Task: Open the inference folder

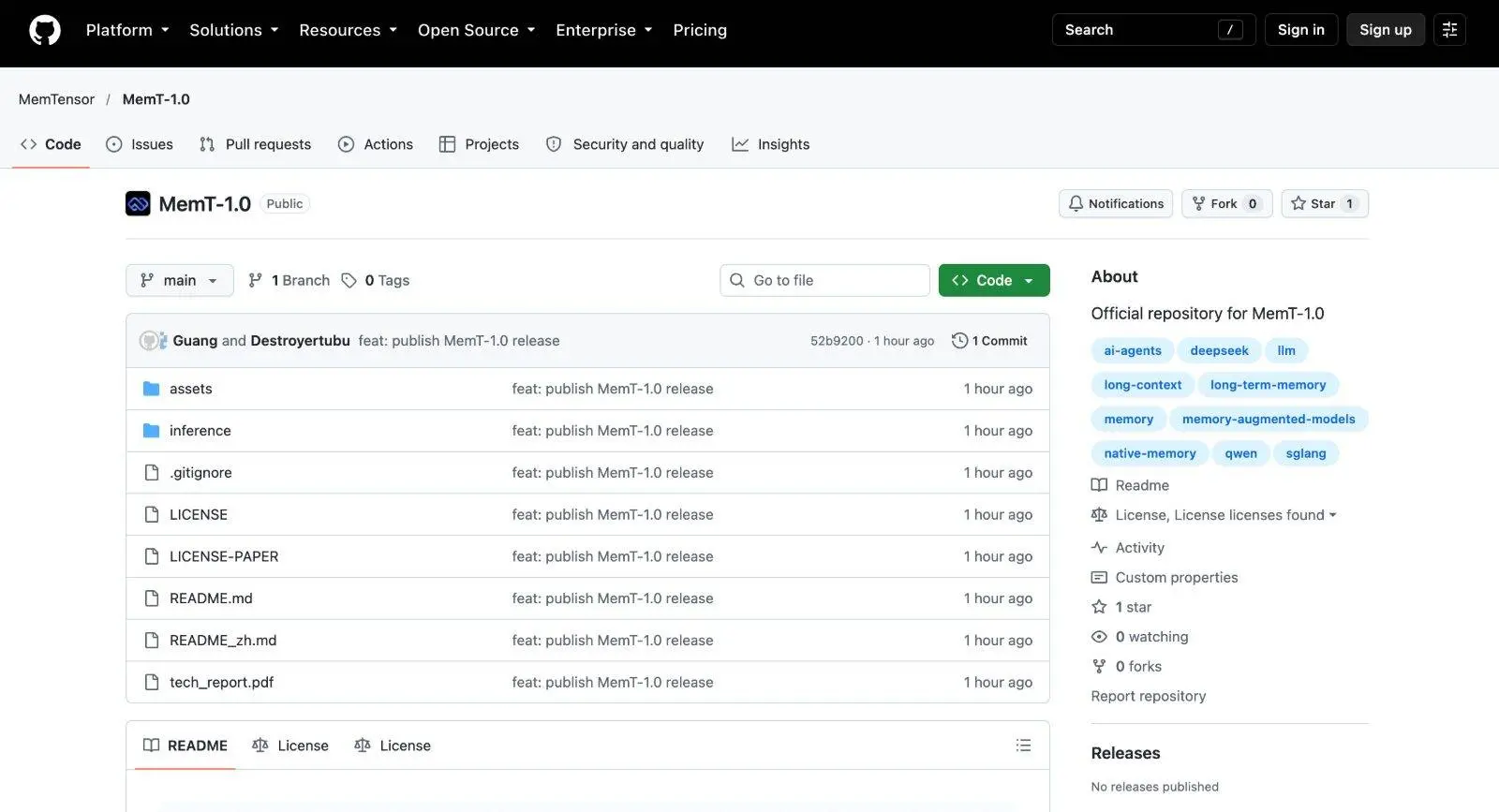Action: 200,431
